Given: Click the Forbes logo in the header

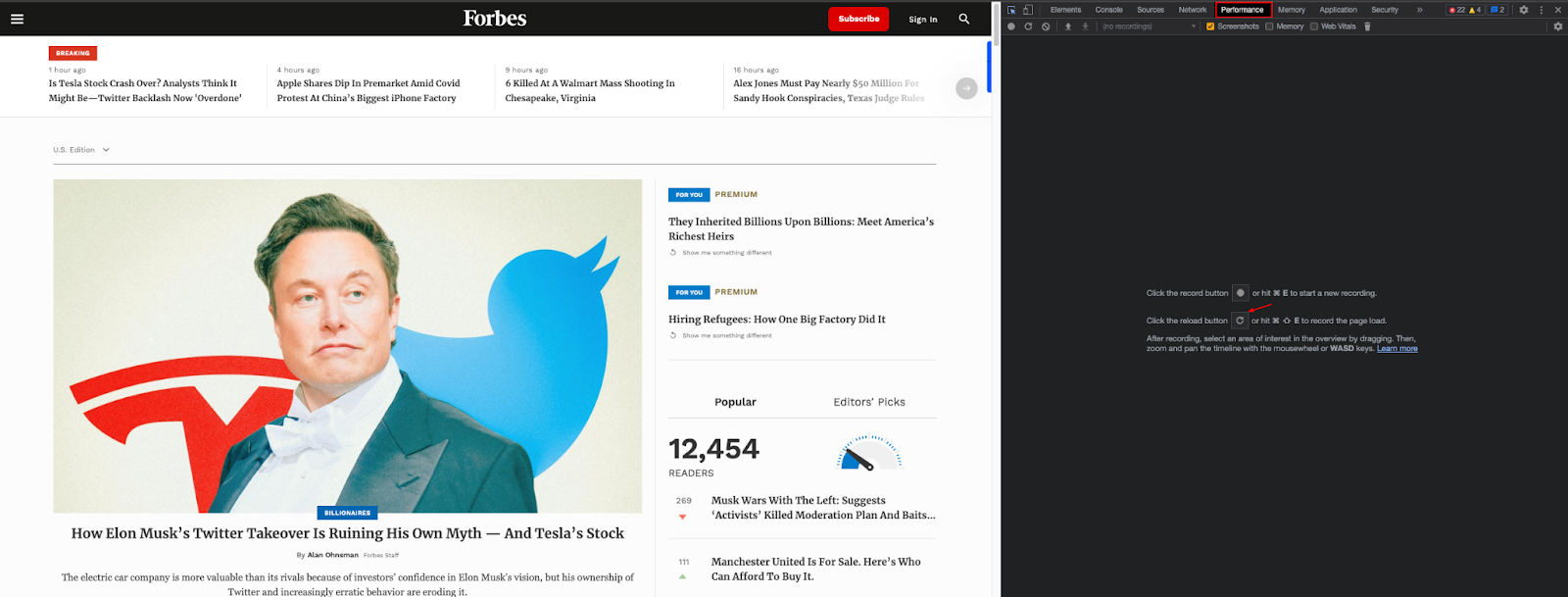Looking at the screenshot, I should pos(495,19).
